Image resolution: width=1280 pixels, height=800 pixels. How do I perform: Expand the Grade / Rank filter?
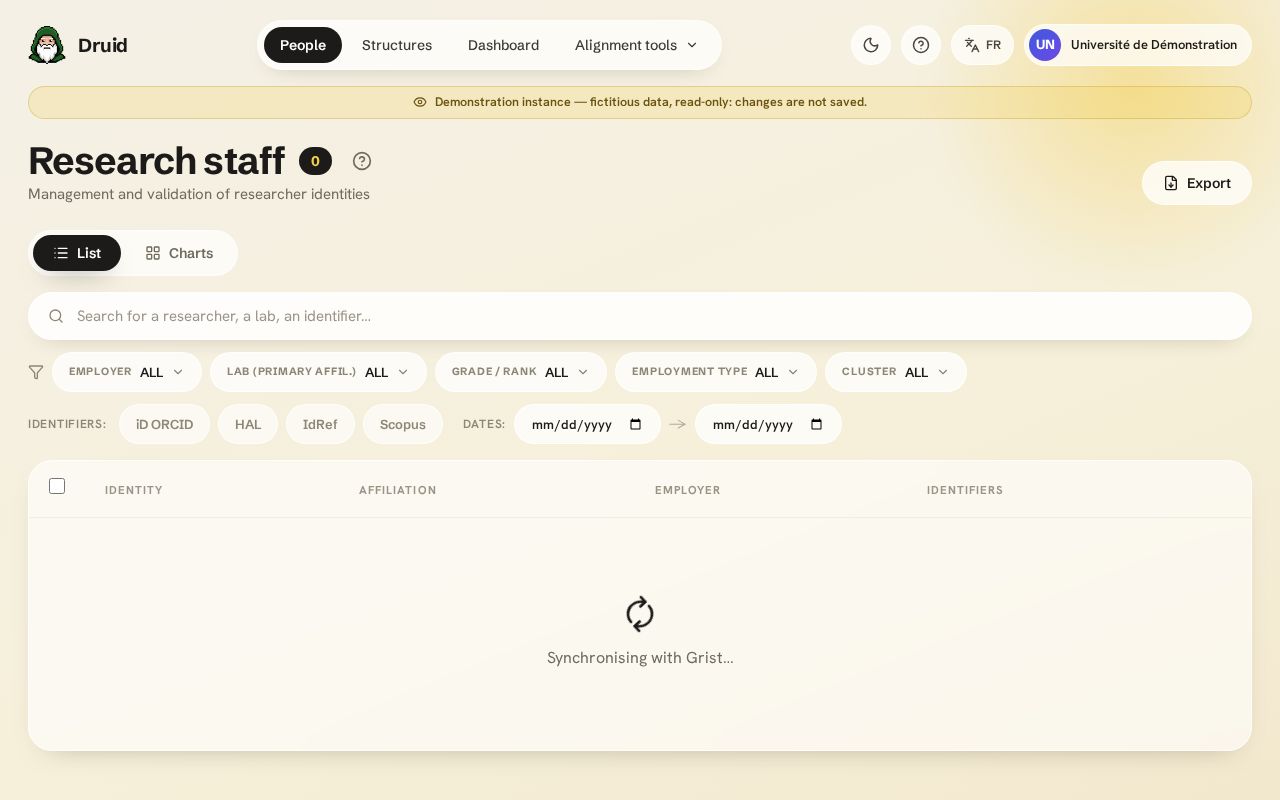521,372
